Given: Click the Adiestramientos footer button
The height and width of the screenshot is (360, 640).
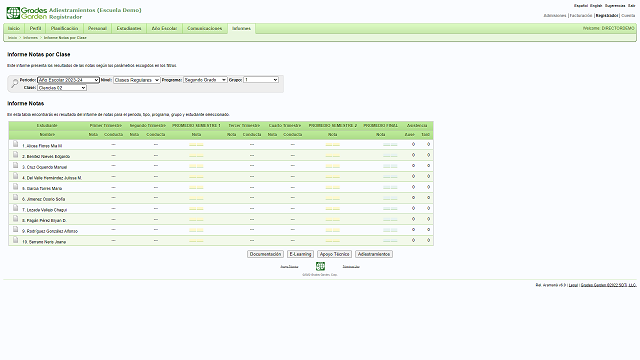Looking at the screenshot, I should point(374,254).
